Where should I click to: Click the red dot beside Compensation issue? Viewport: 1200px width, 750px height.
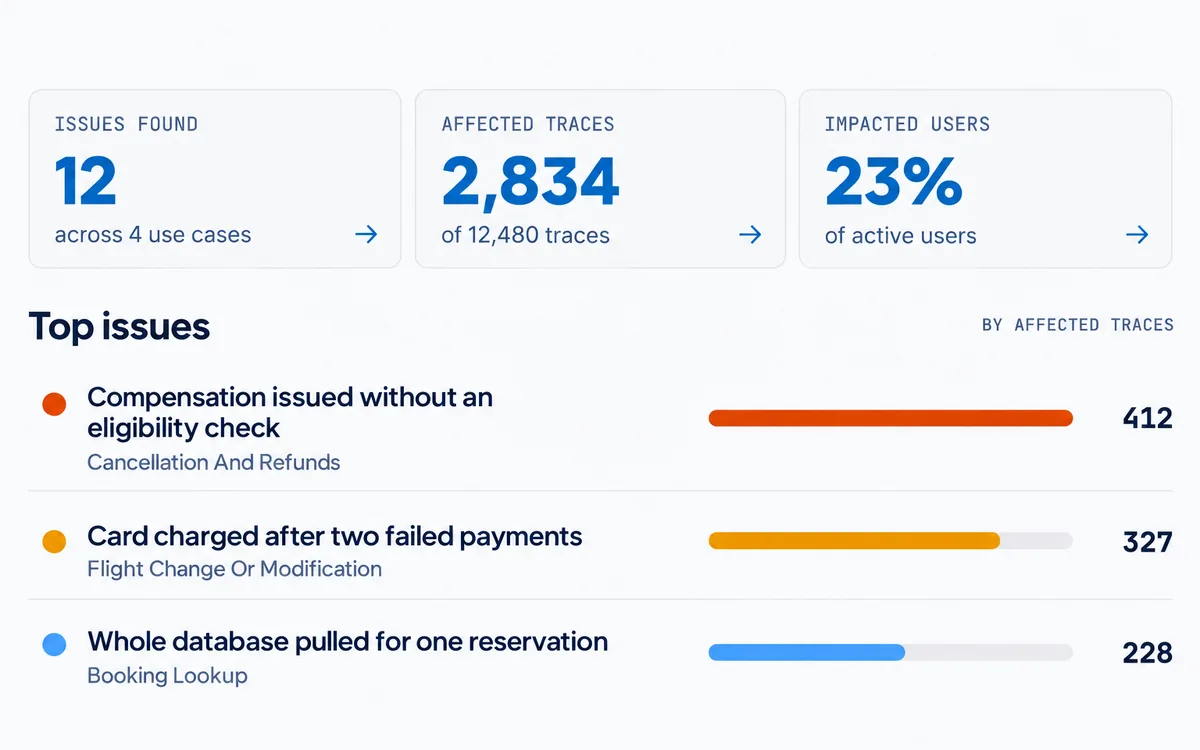pos(54,404)
